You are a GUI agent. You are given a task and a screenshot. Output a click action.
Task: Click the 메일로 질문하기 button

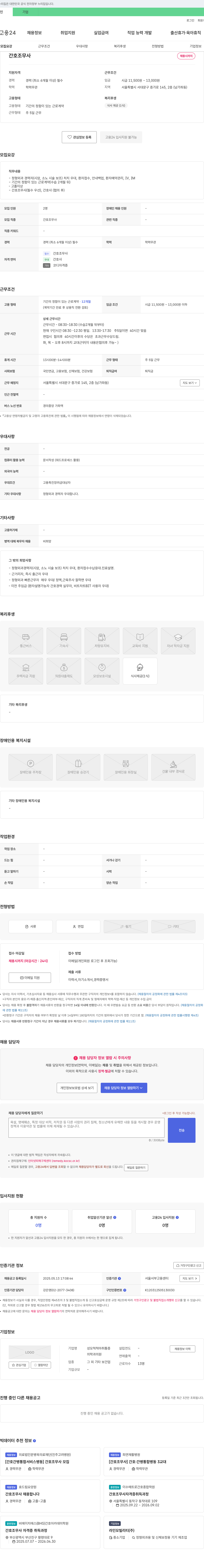(x=136, y=1167)
